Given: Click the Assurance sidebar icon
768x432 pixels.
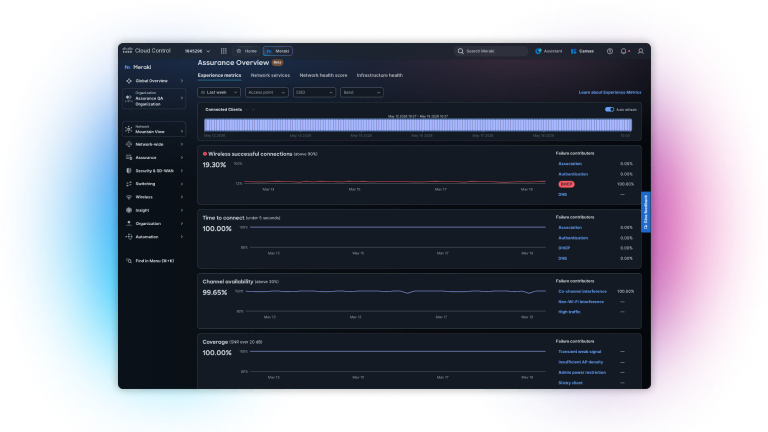Looking at the screenshot, I should point(129,158).
